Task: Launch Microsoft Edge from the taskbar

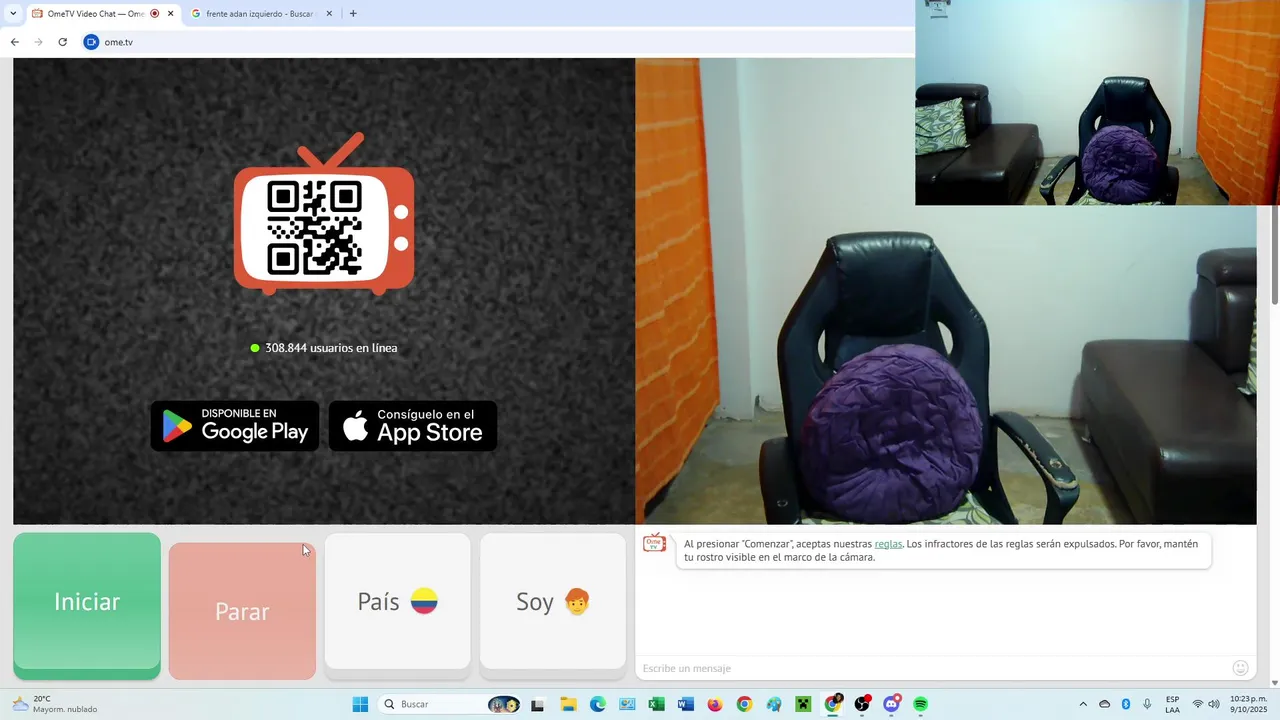Action: pyautogui.click(x=598, y=704)
